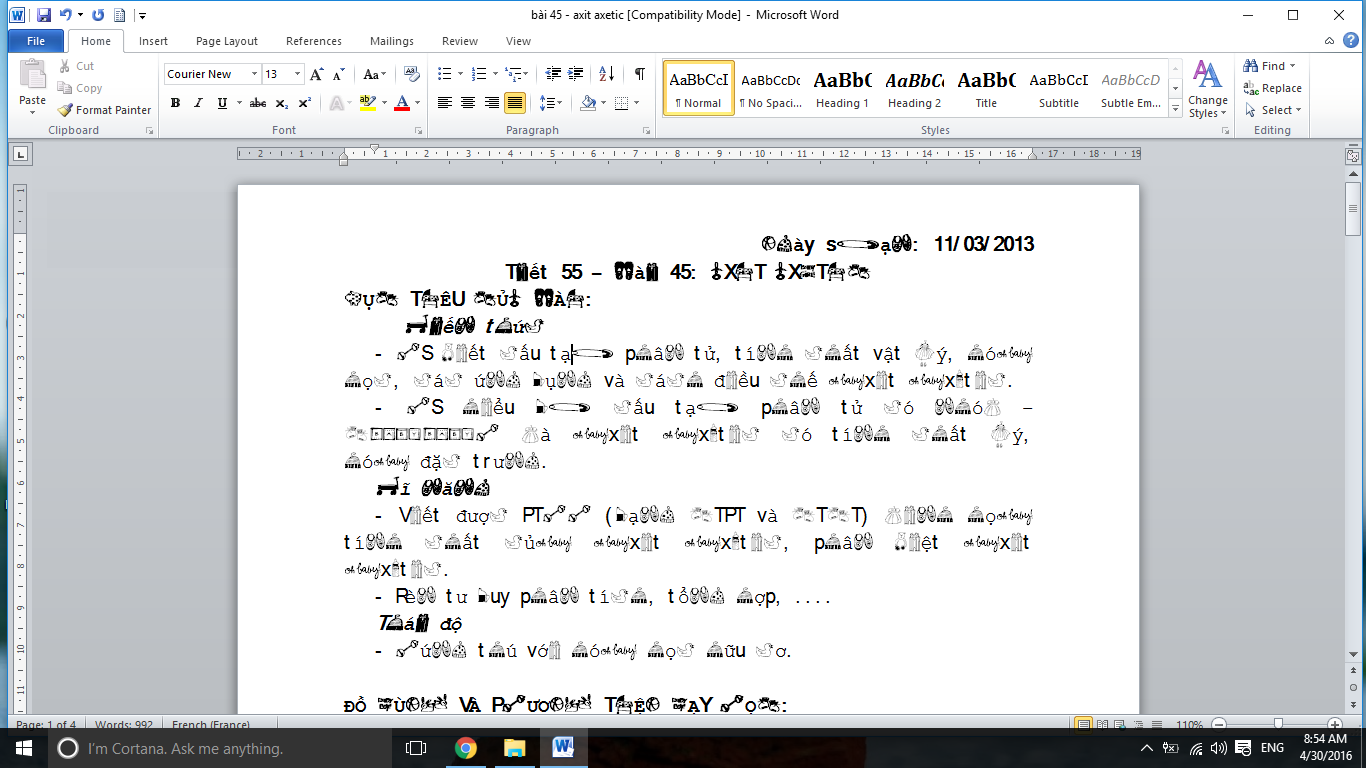
Task: Sort the selected text alphabetically
Action: point(607,74)
